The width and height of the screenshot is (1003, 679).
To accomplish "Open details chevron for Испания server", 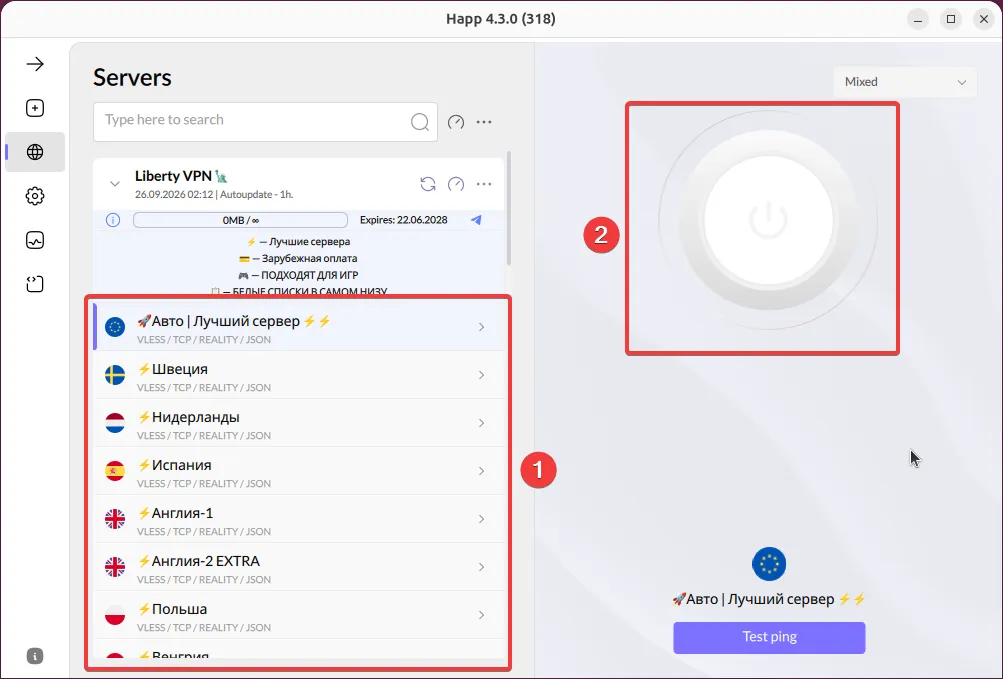I will click(482, 471).
